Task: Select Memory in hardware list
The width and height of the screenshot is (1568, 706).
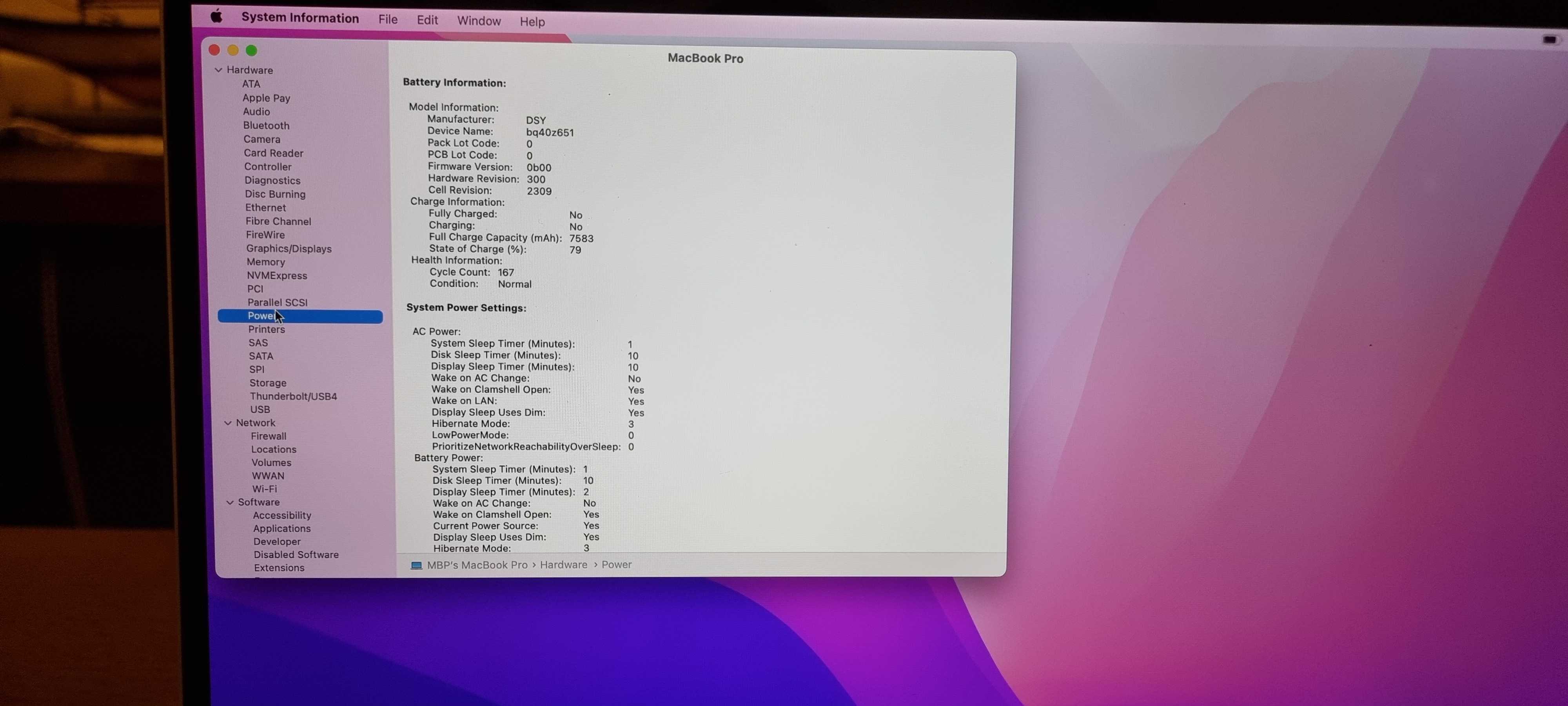Action: (x=265, y=262)
